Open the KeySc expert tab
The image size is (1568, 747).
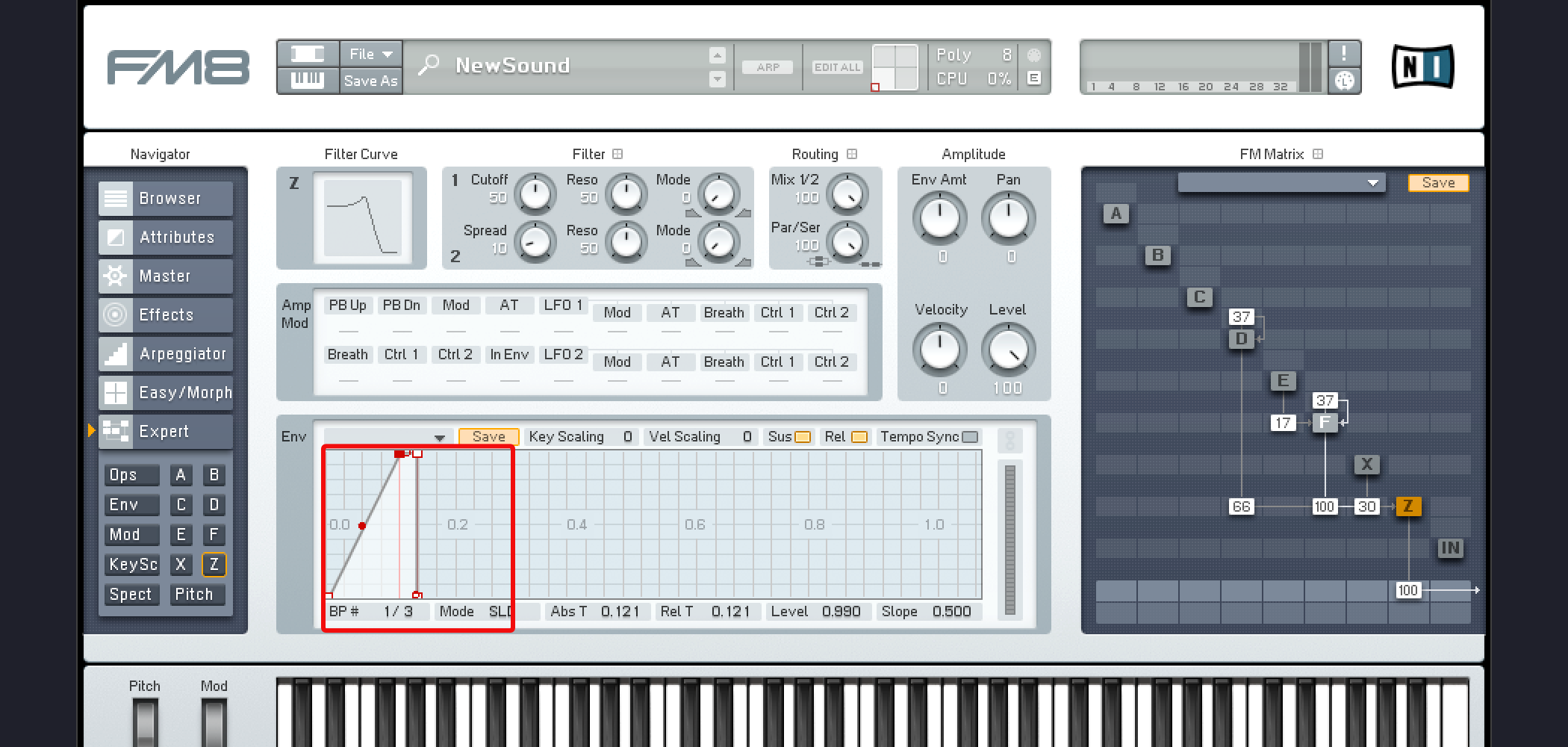click(132, 565)
